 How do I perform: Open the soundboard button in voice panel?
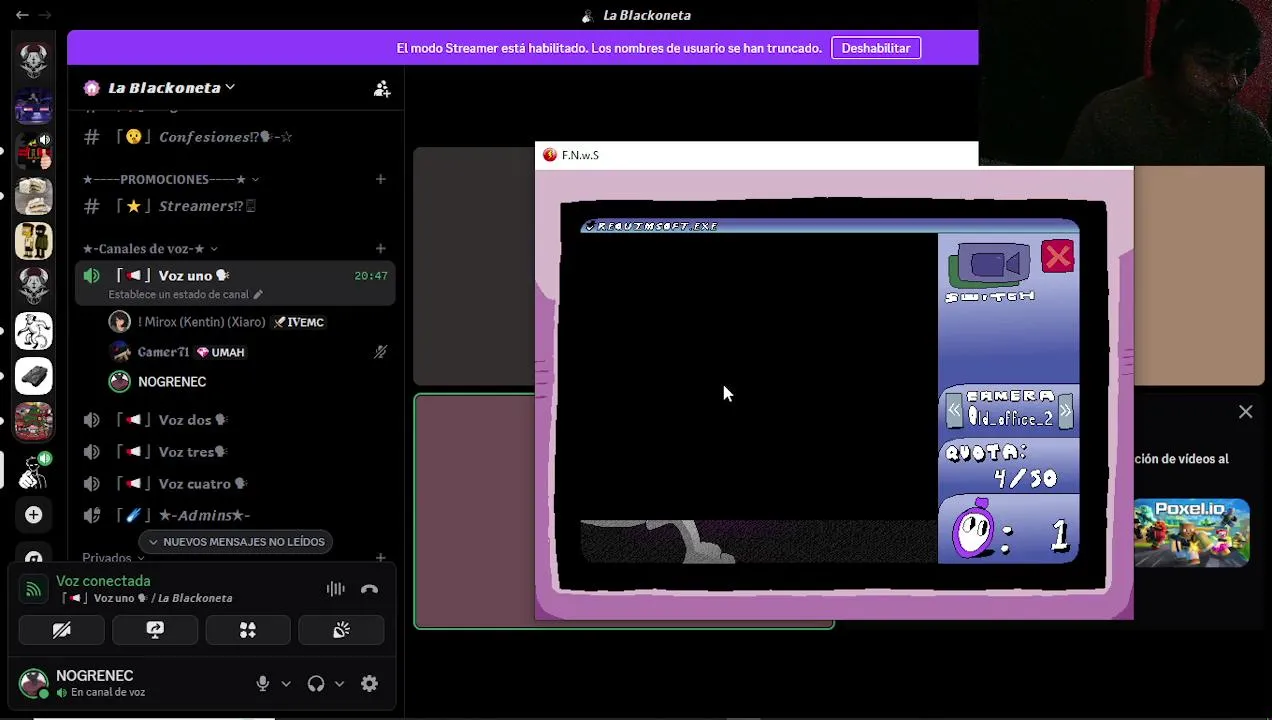pyautogui.click(x=341, y=630)
